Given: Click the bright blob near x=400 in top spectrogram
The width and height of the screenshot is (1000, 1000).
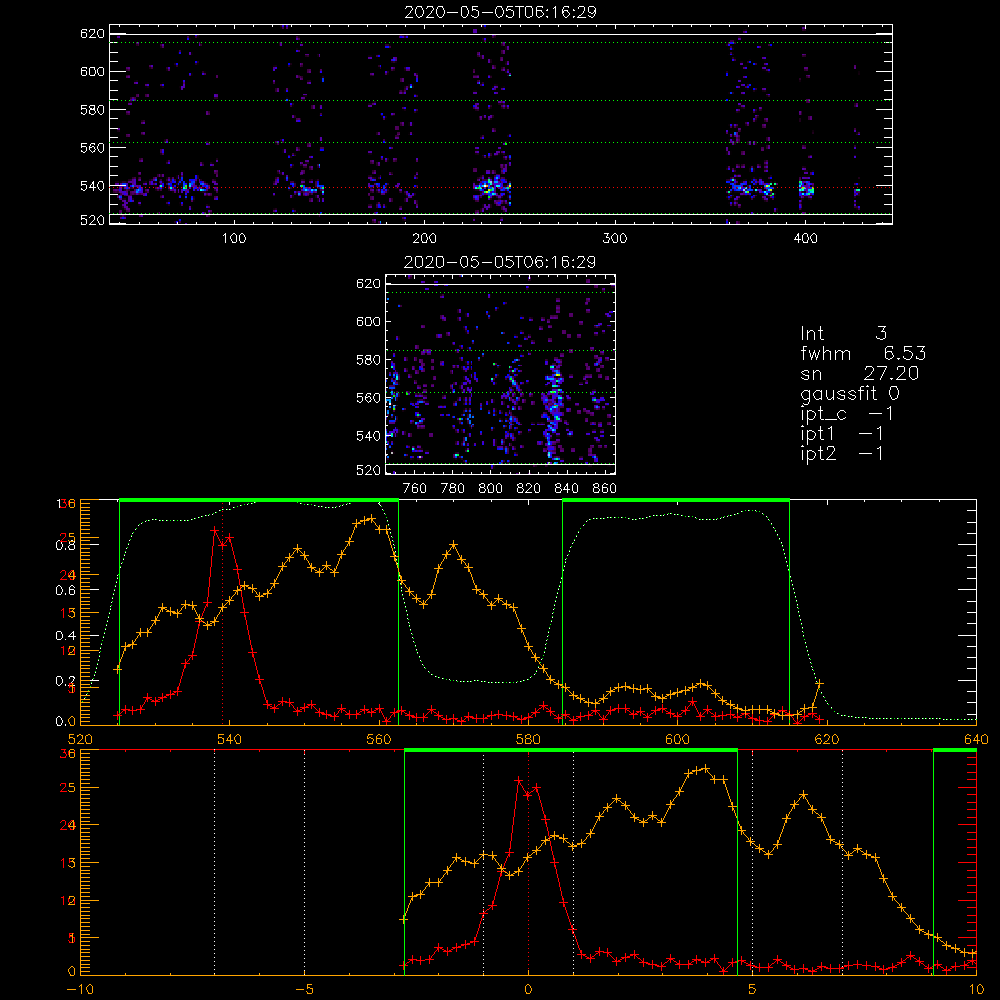Looking at the screenshot, I should click(806, 188).
